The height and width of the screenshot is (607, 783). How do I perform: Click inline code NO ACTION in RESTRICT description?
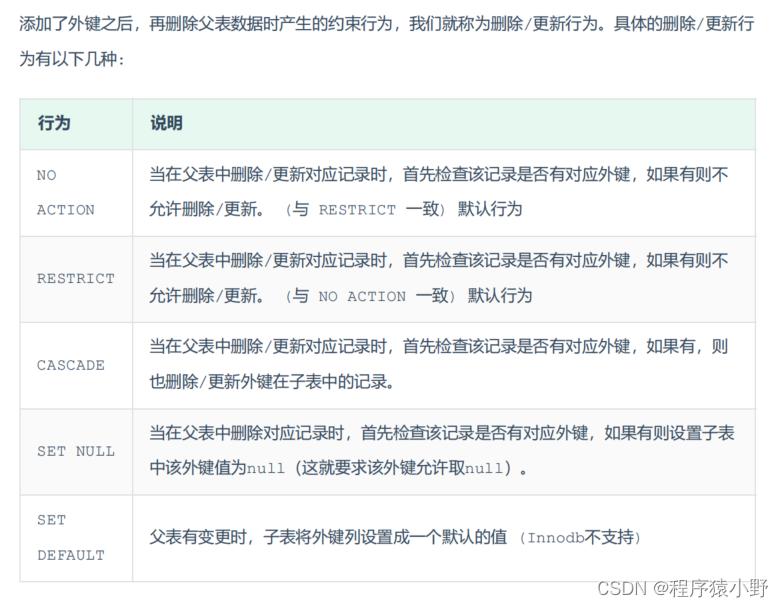362,296
